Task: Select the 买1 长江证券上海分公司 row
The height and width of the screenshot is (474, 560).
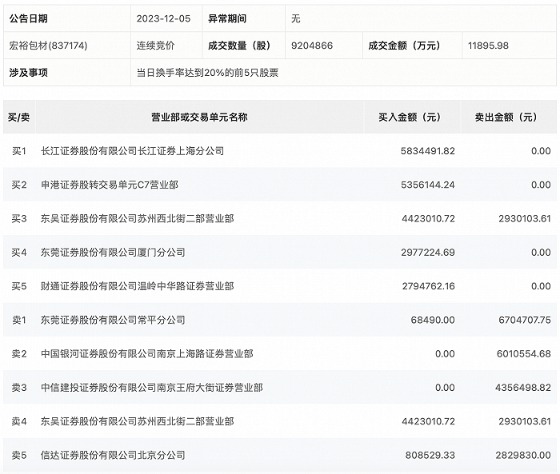Action: tap(280, 151)
